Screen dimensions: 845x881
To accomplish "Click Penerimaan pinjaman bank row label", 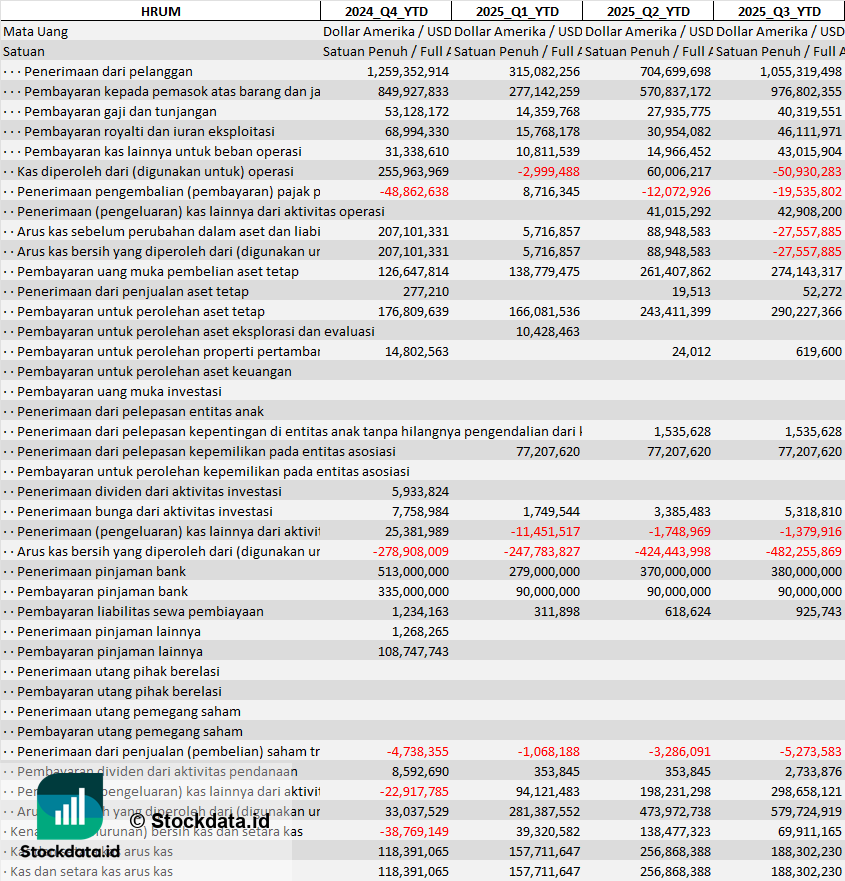I will click(x=101, y=572).
